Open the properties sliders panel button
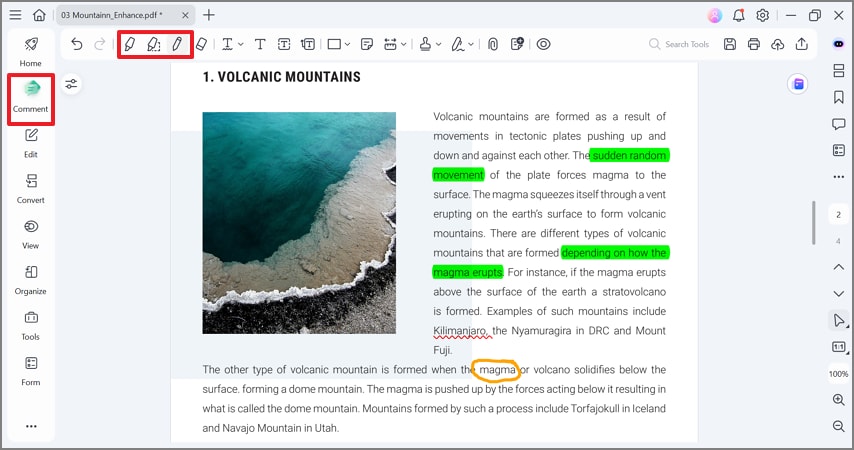 tap(71, 84)
